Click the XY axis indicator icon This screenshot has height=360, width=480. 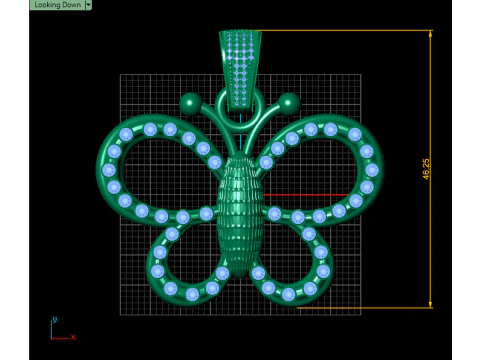pyautogui.click(x=63, y=329)
